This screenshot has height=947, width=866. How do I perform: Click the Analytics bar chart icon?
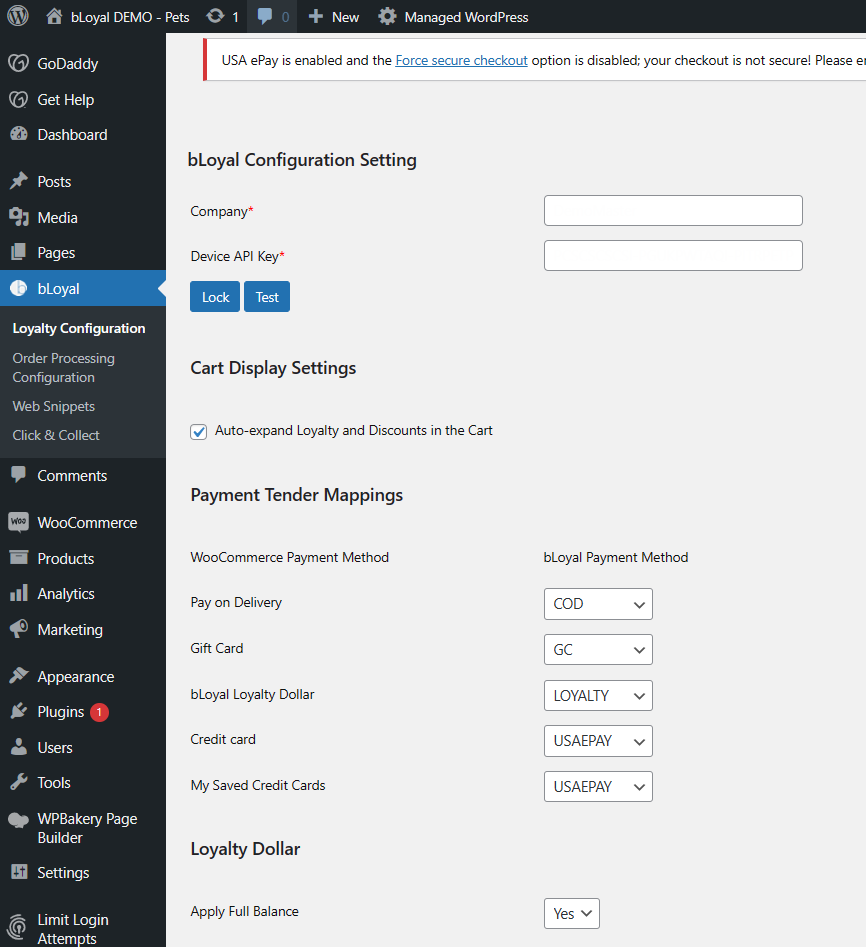[19, 593]
